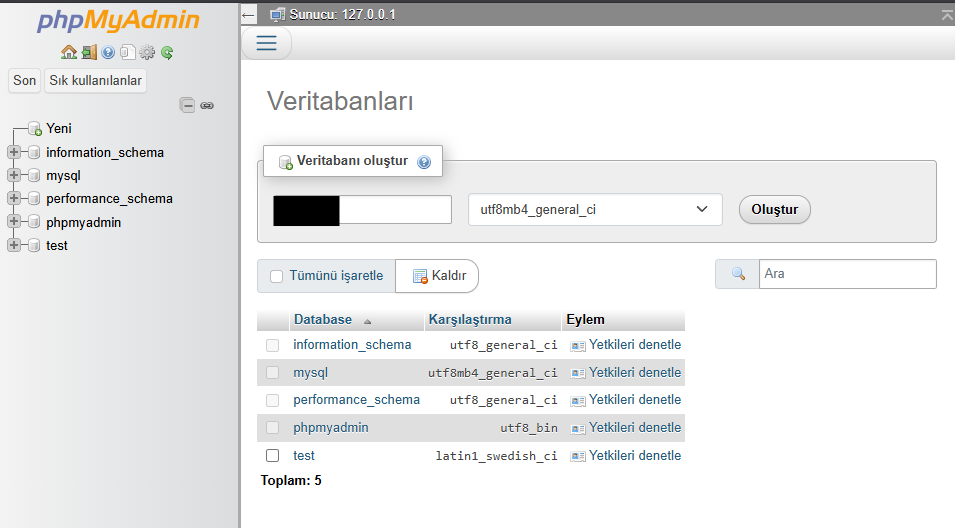Image resolution: width=955 pixels, height=528 pixels.
Task: Select phpmyadmin in navigation tree
Action: [83, 222]
